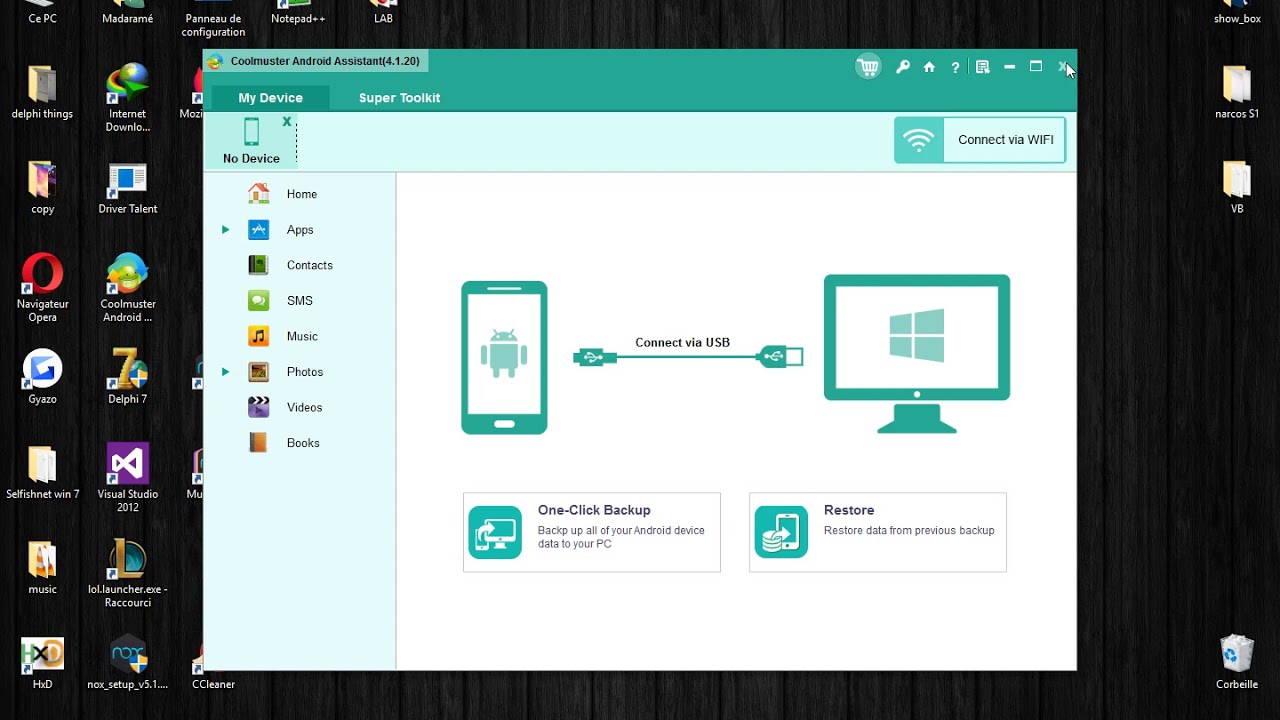This screenshot has width=1280, height=720.
Task: Open Gyazo desktop icon
Action: [42, 378]
